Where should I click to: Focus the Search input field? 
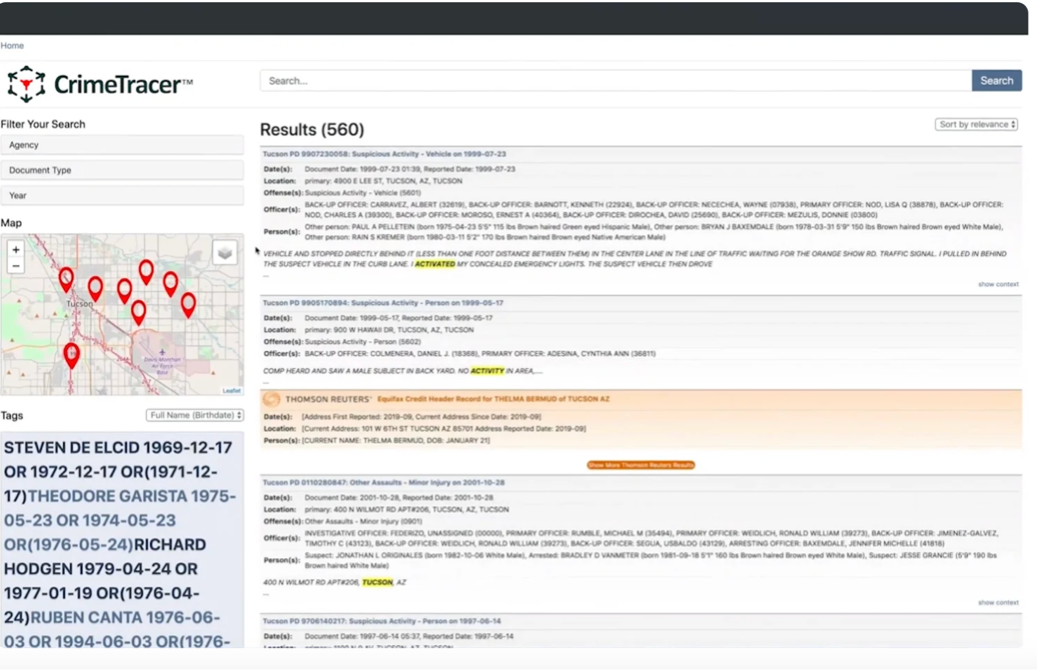coord(615,80)
